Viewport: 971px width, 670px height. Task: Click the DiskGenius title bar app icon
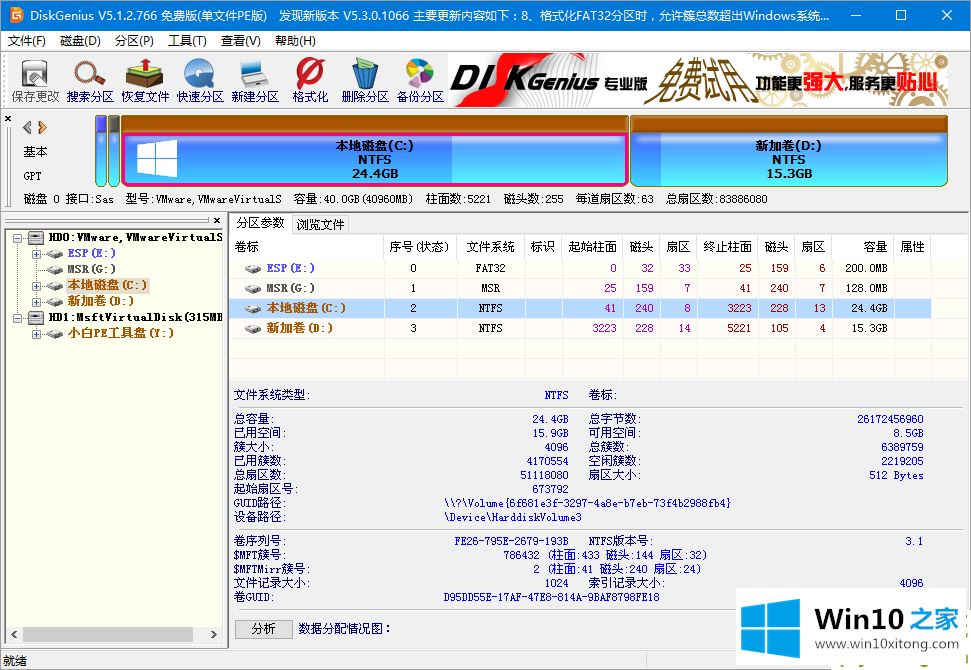tap(15, 15)
